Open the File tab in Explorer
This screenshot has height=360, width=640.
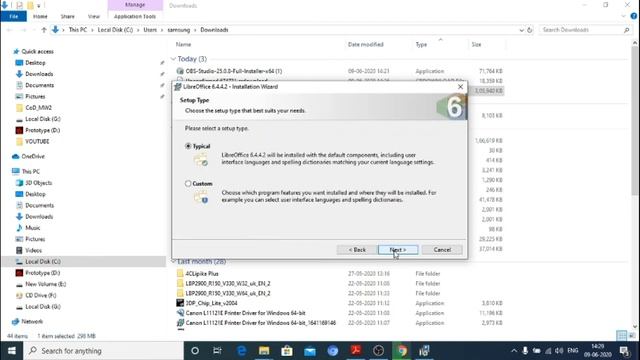pyautogui.click(x=13, y=16)
